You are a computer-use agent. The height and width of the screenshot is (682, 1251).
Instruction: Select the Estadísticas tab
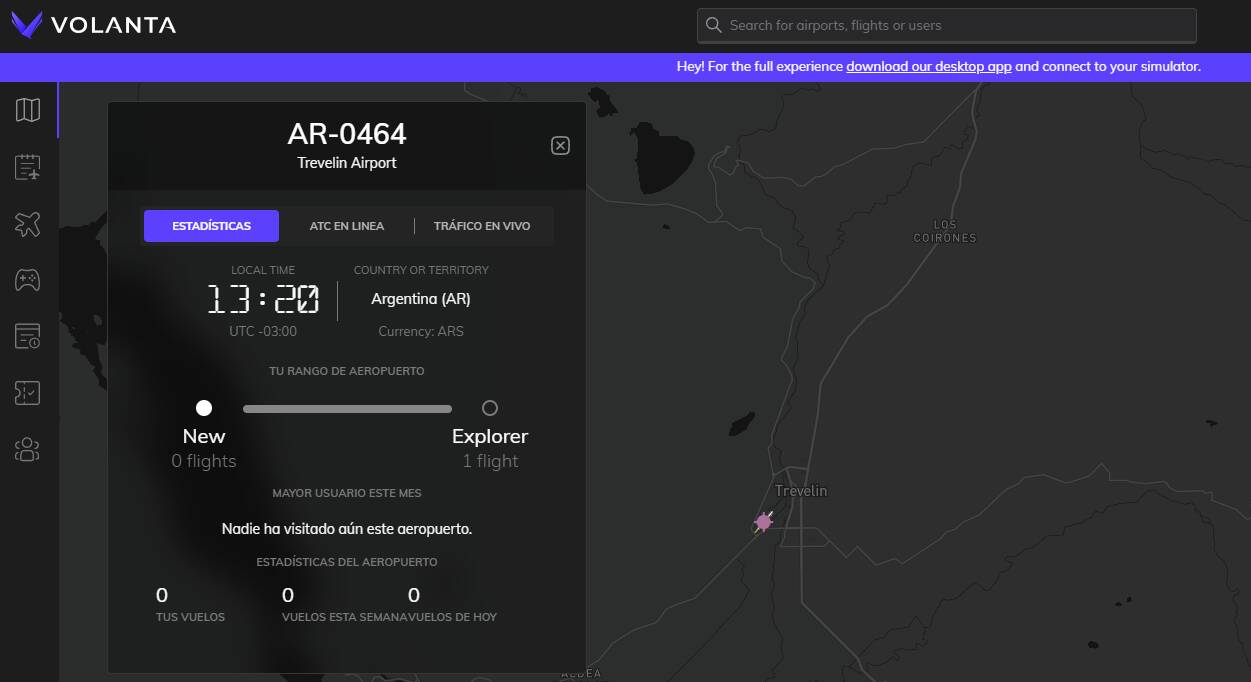point(211,226)
